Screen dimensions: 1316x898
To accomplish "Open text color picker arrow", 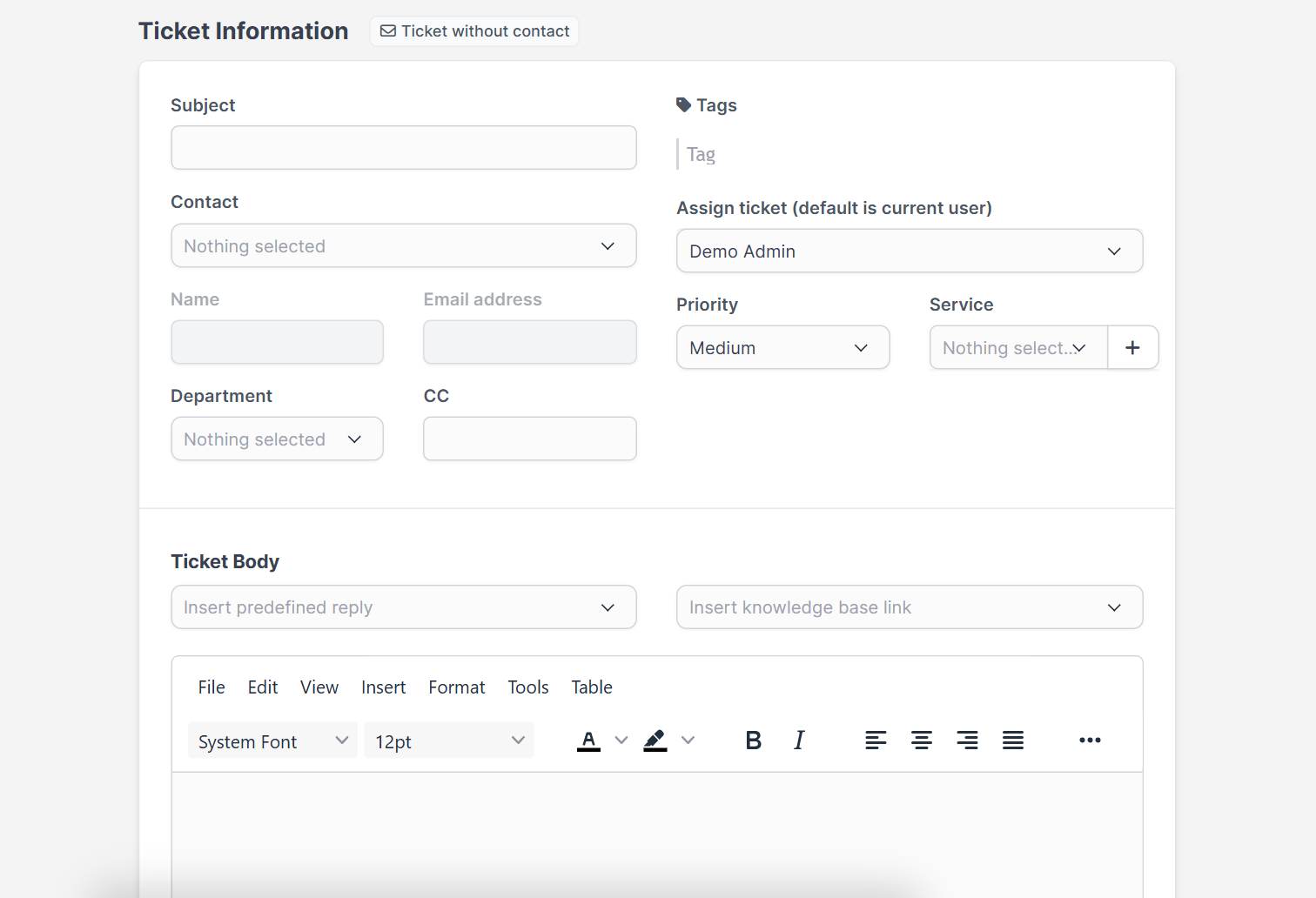I will (x=621, y=741).
